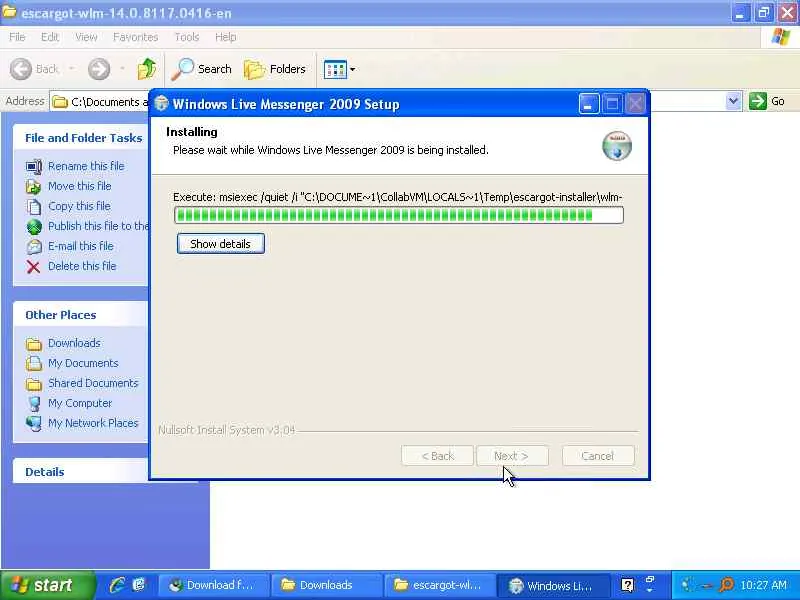Open My Documents in Other Places
800x600 pixels.
(83, 363)
